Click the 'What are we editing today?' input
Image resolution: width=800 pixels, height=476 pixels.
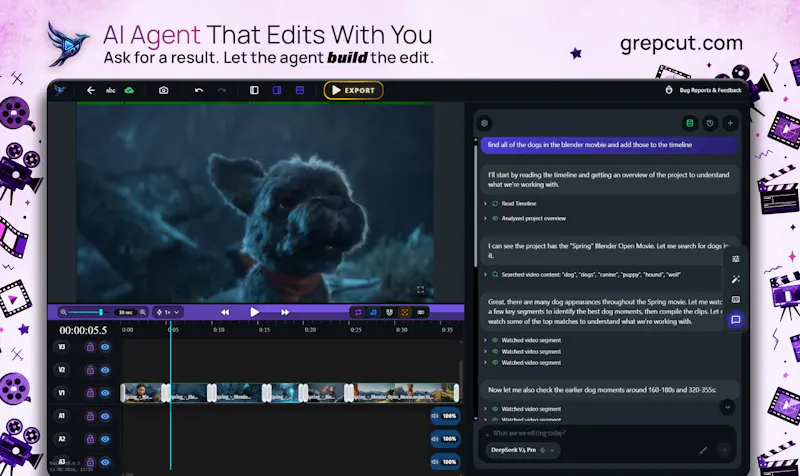(x=607, y=433)
